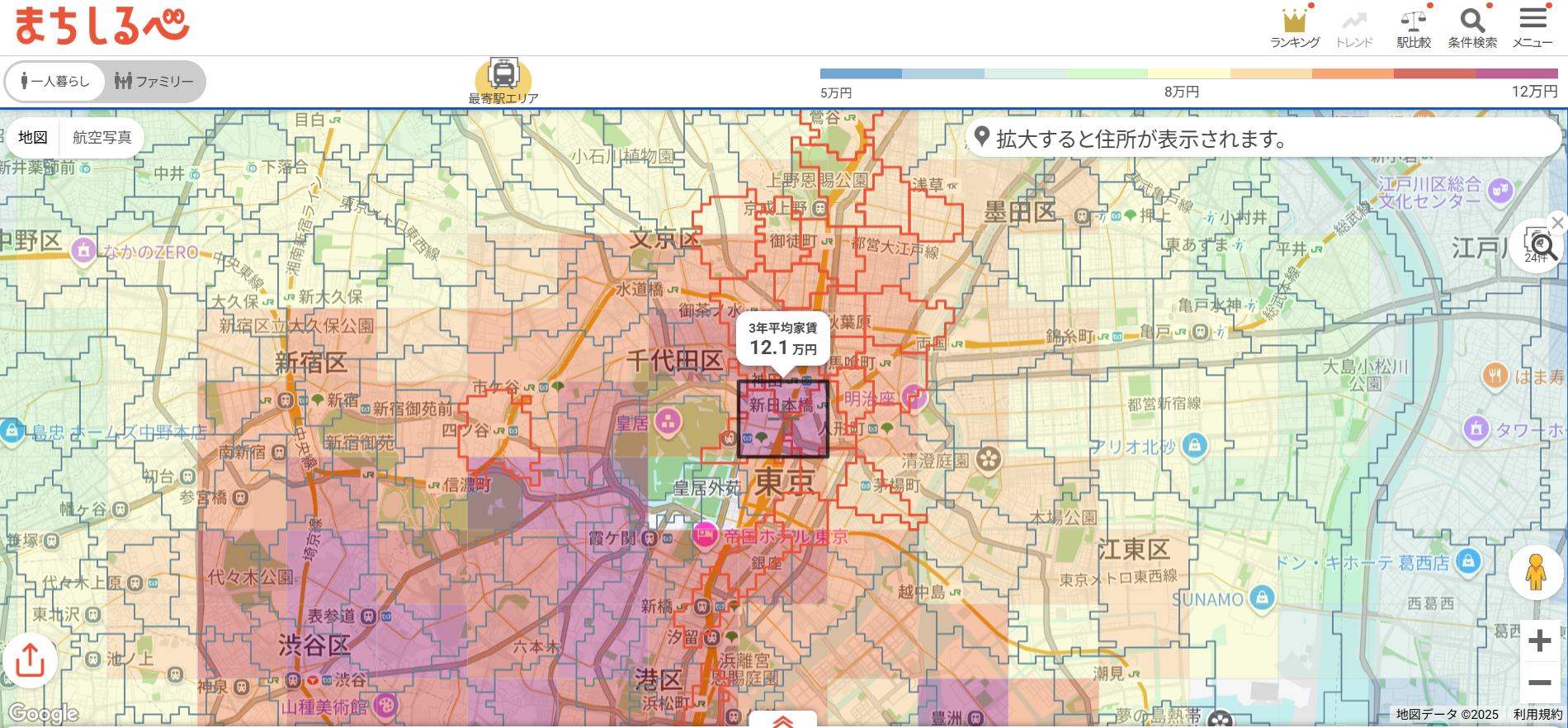Open 駅比較 station comparison scales icon
Screen dimensions: 1568x728
point(1414,26)
